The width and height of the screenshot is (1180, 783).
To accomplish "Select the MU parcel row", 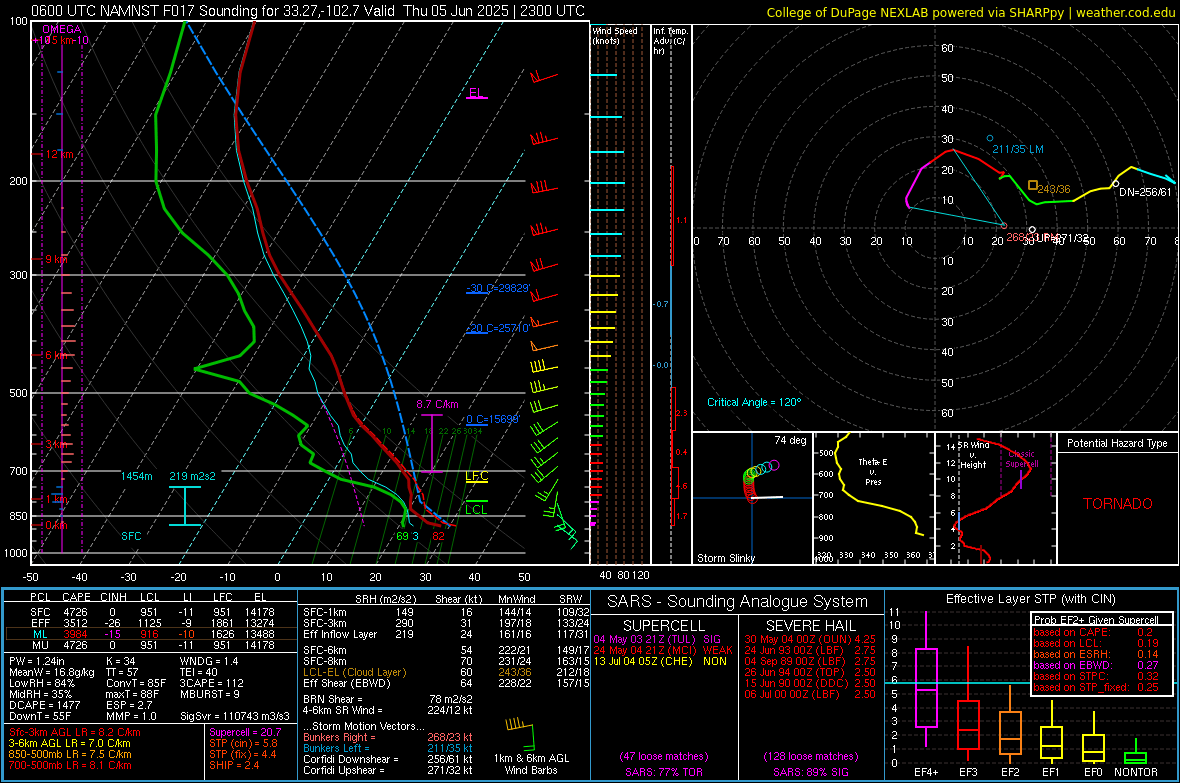I will pos(151,645).
